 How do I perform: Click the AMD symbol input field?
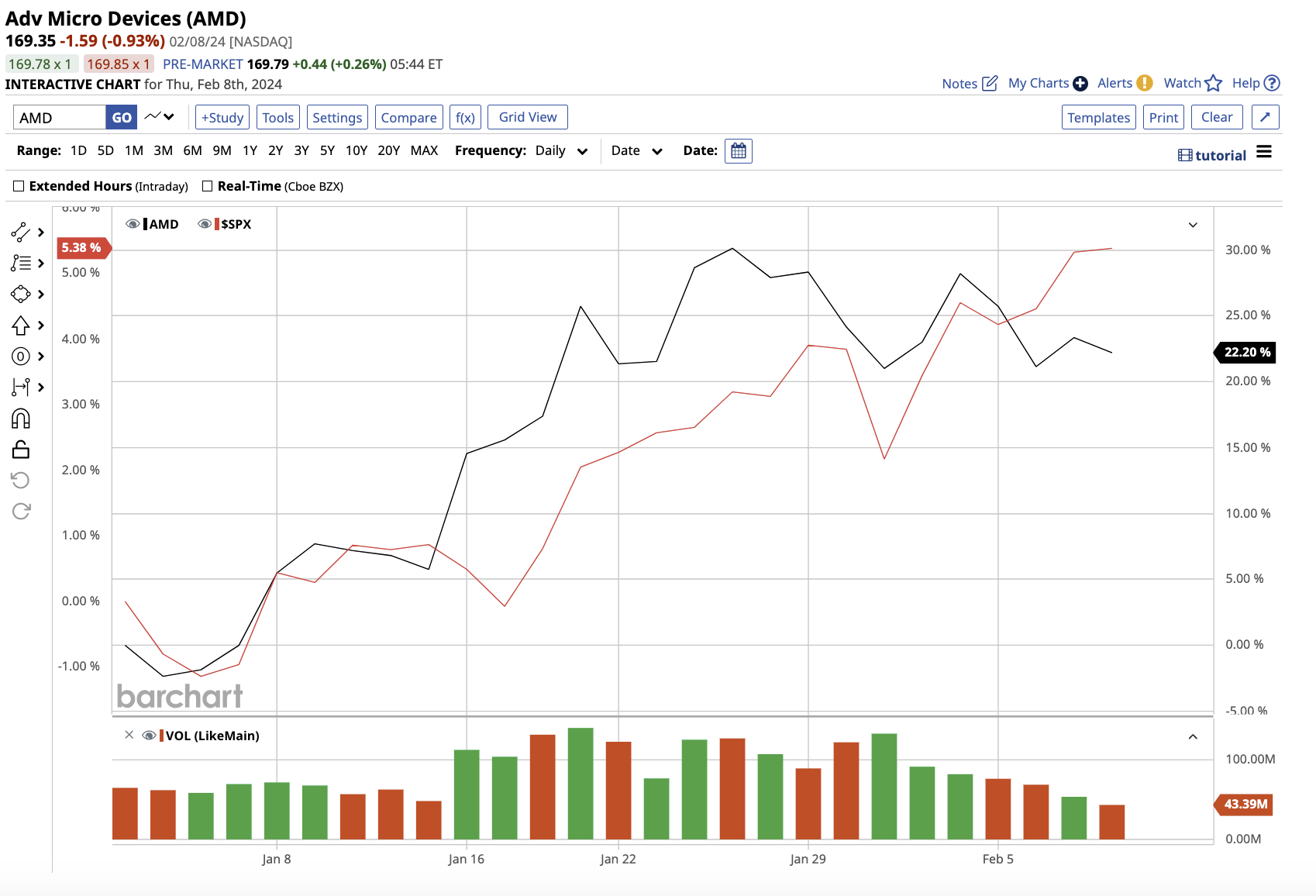(x=60, y=117)
